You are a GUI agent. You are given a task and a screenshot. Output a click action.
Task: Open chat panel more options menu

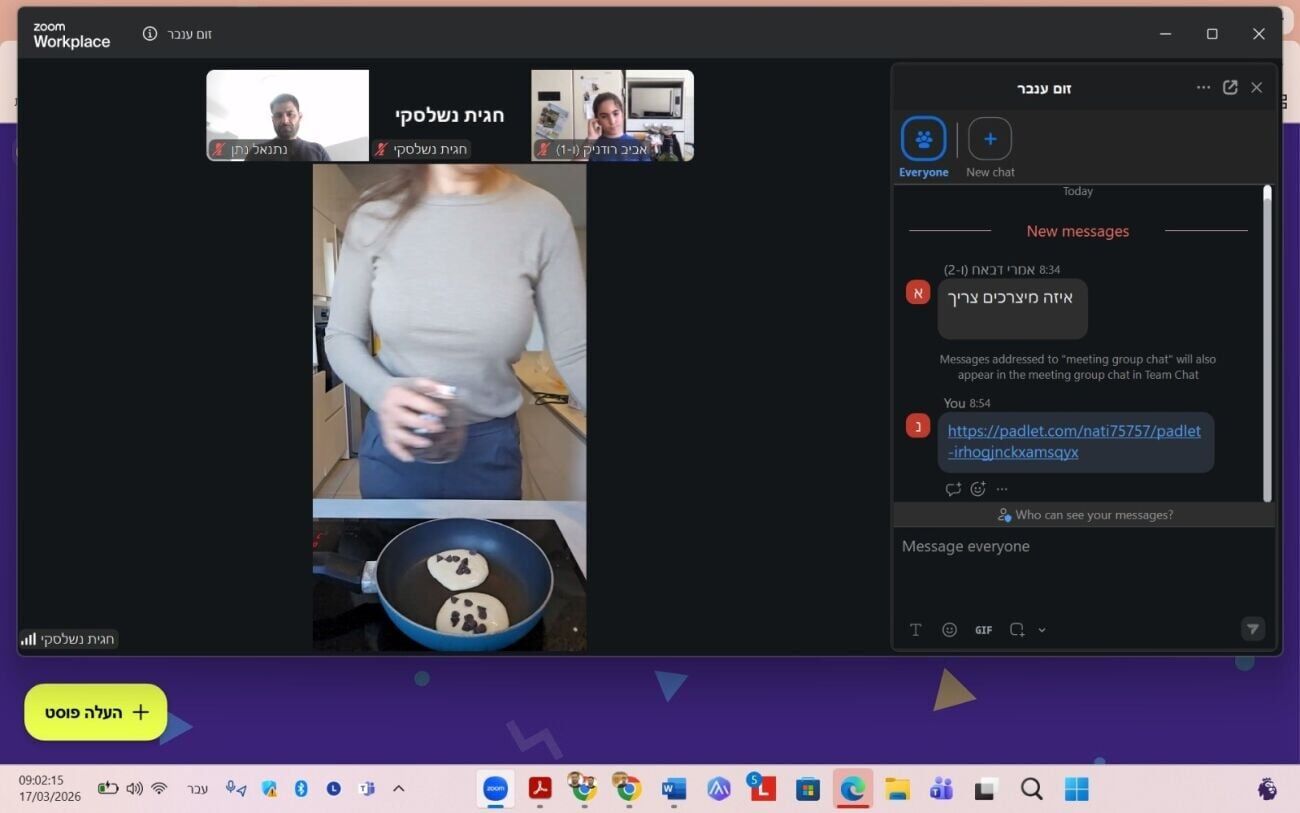[1203, 88]
